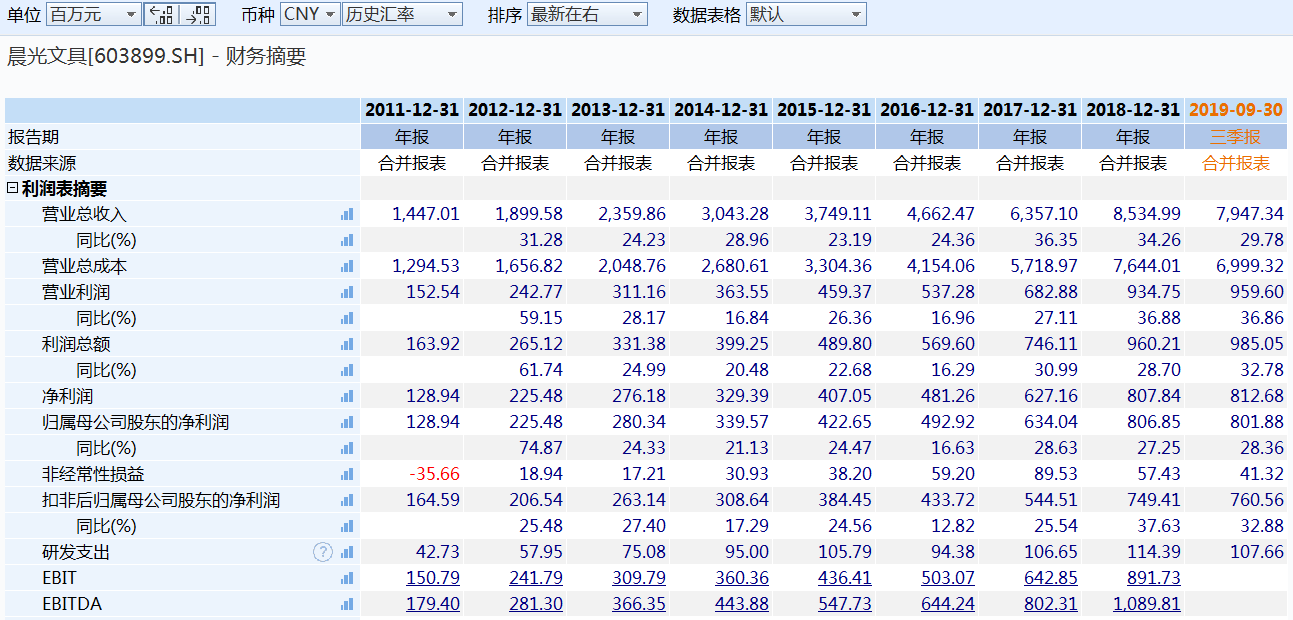Click the 数据来源 row label

tap(41, 163)
